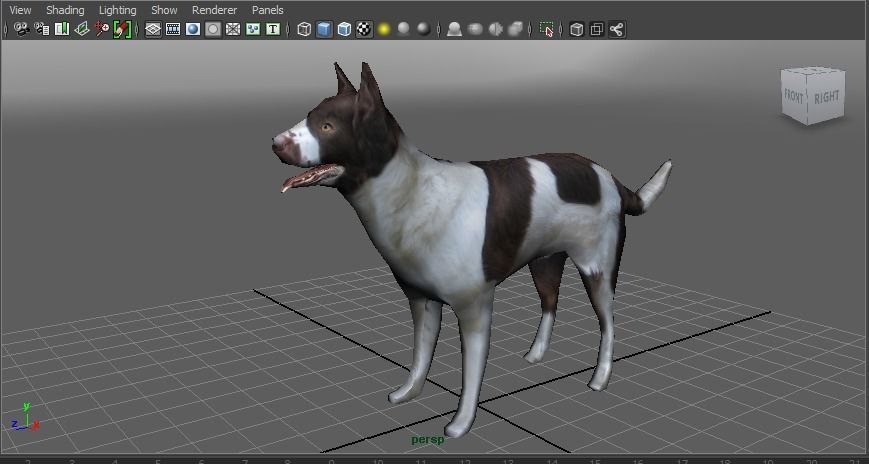Click the RIGHT face of the ViewCube
Screen dimensions: 869x464
826,99
